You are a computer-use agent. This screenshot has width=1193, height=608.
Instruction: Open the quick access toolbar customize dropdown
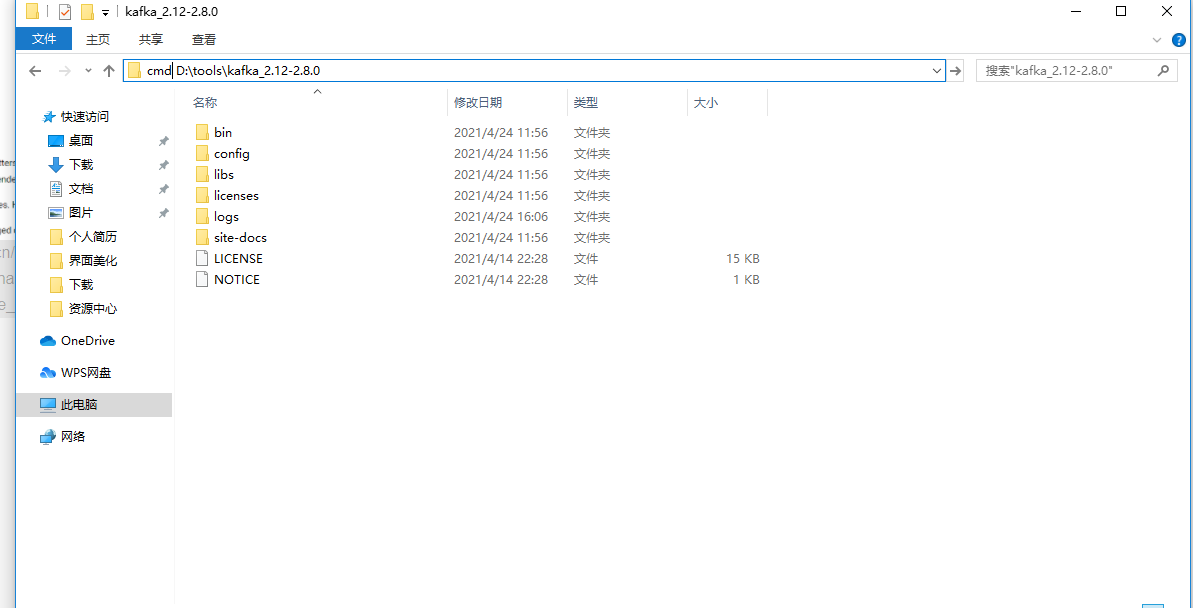tap(106, 11)
